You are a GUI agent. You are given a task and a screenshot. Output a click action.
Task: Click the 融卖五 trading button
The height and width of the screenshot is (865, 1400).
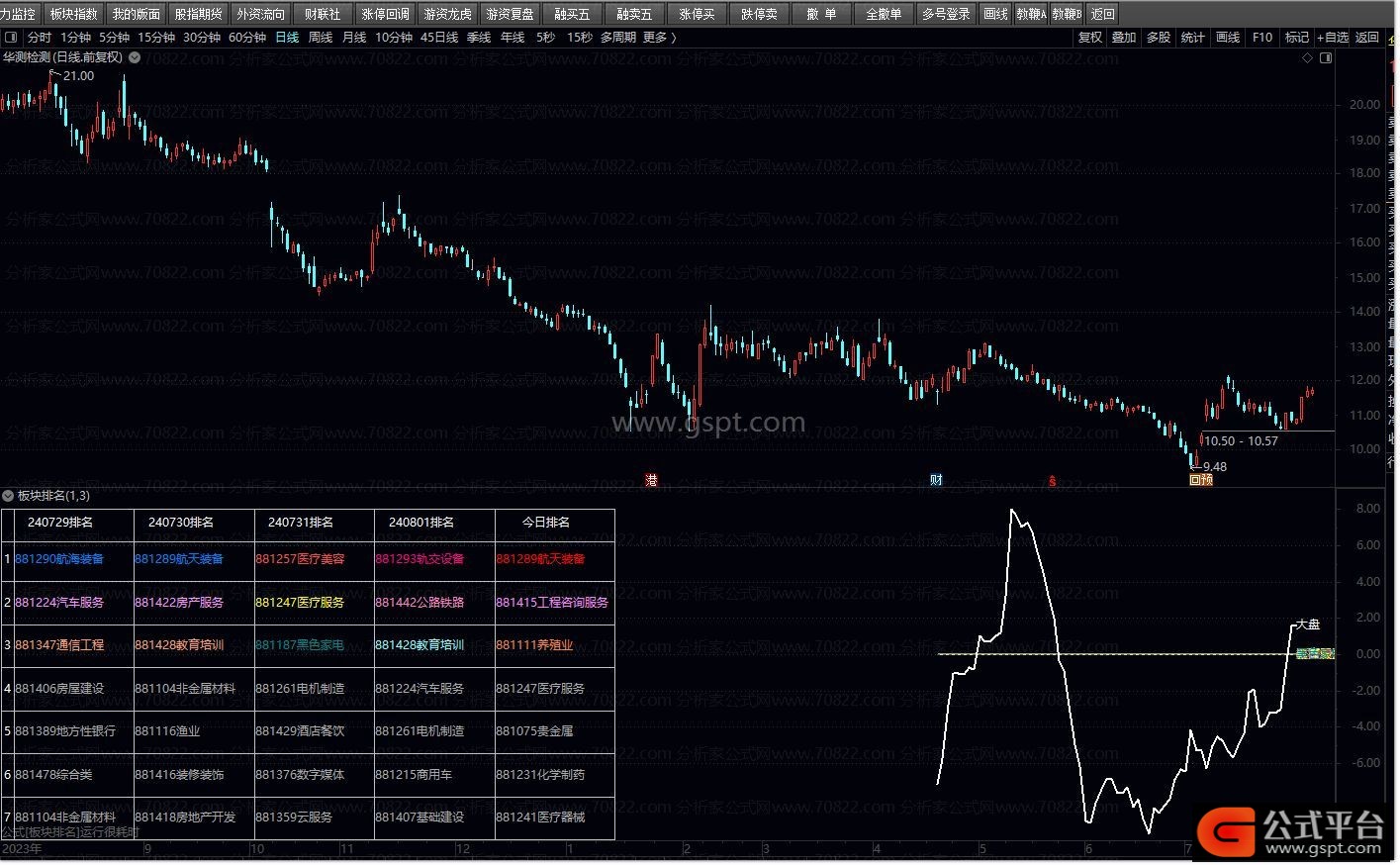(x=634, y=14)
